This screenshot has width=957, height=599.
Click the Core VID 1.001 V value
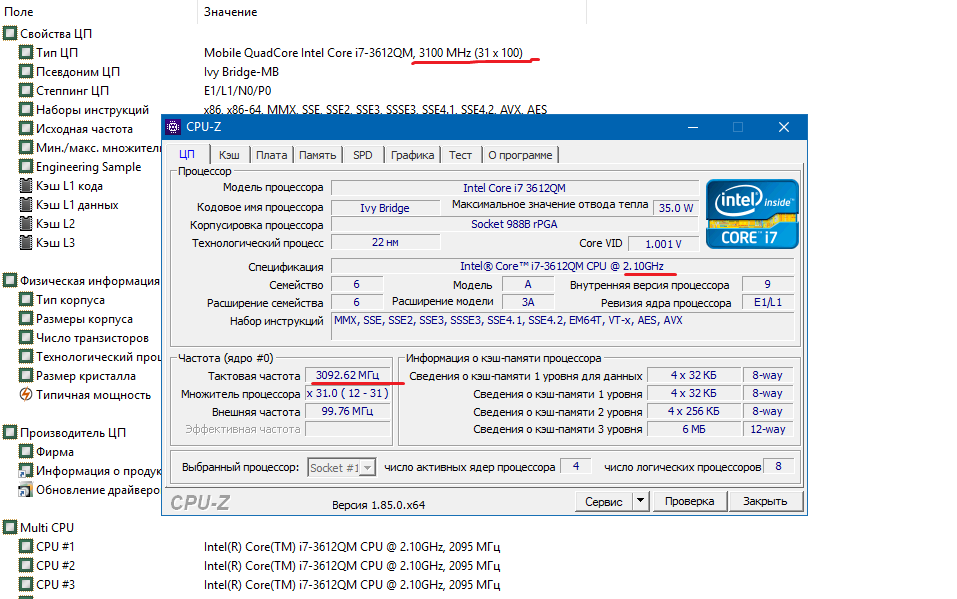click(663, 244)
